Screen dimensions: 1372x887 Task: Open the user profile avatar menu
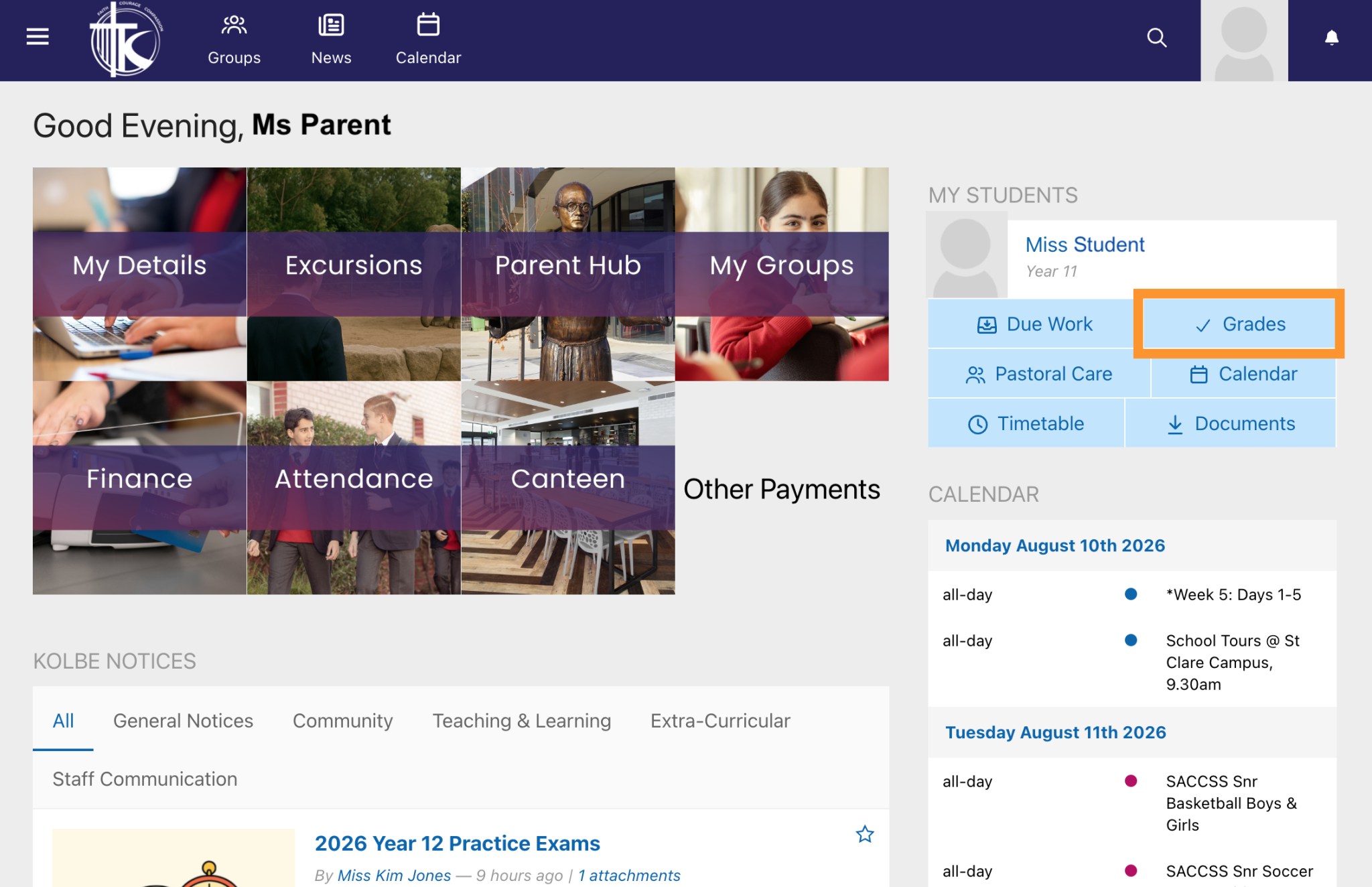(1244, 40)
